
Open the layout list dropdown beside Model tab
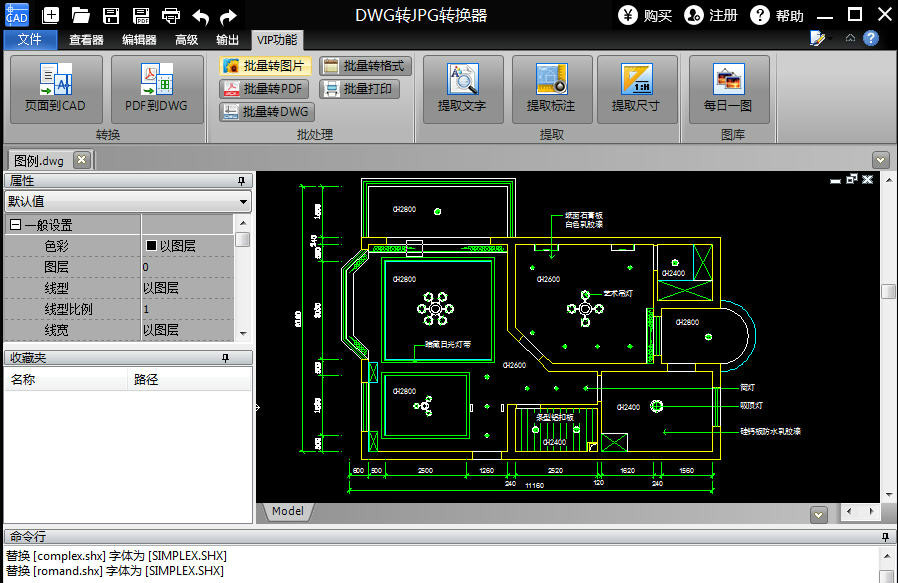coord(819,515)
